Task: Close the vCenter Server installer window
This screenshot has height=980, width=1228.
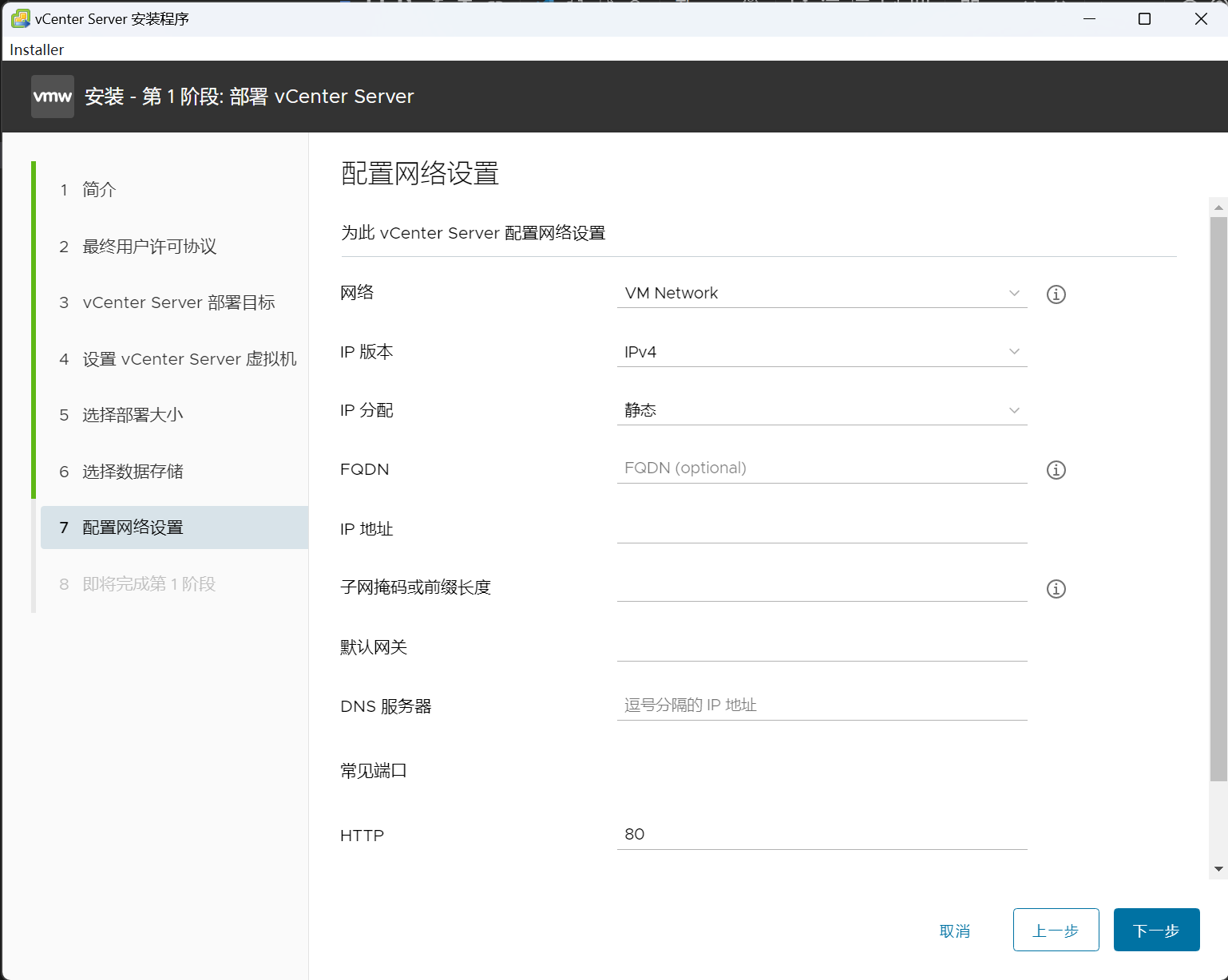Action: click(1201, 18)
